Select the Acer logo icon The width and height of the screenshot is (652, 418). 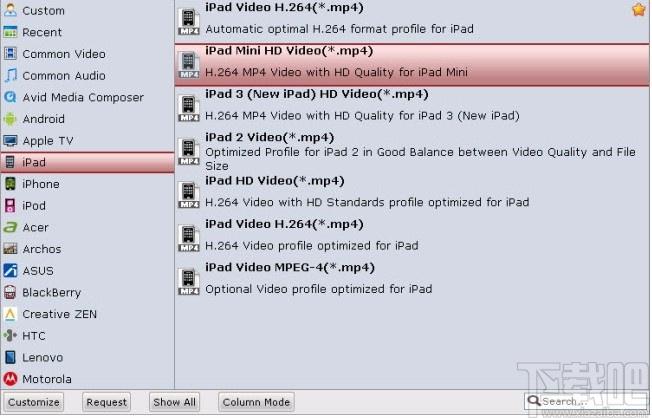[10, 227]
